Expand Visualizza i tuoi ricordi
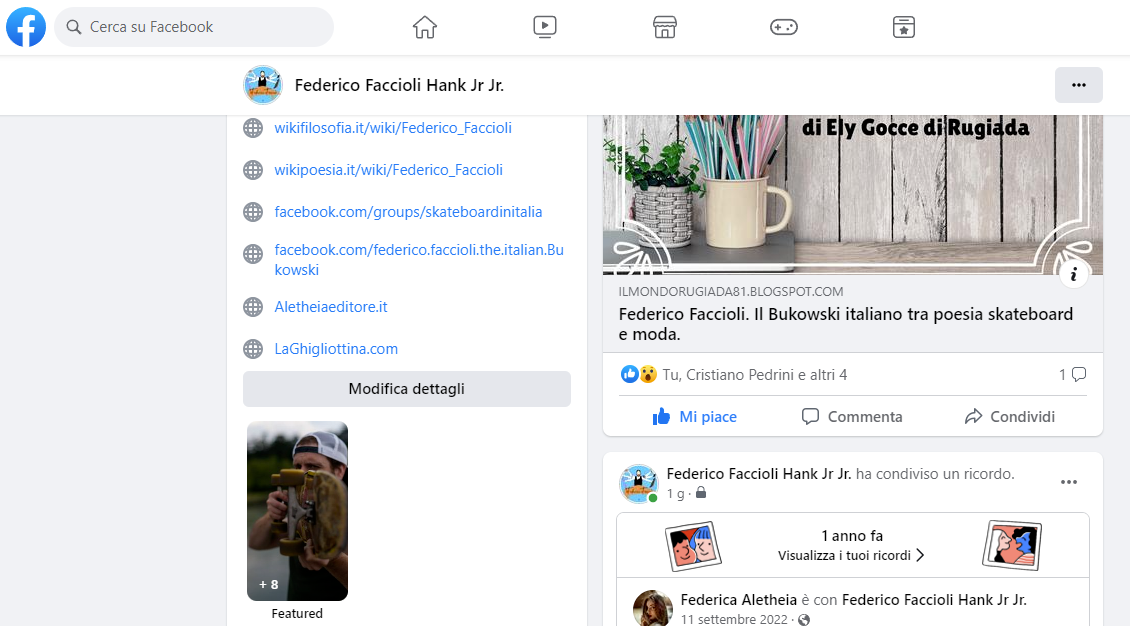 [x=851, y=555]
